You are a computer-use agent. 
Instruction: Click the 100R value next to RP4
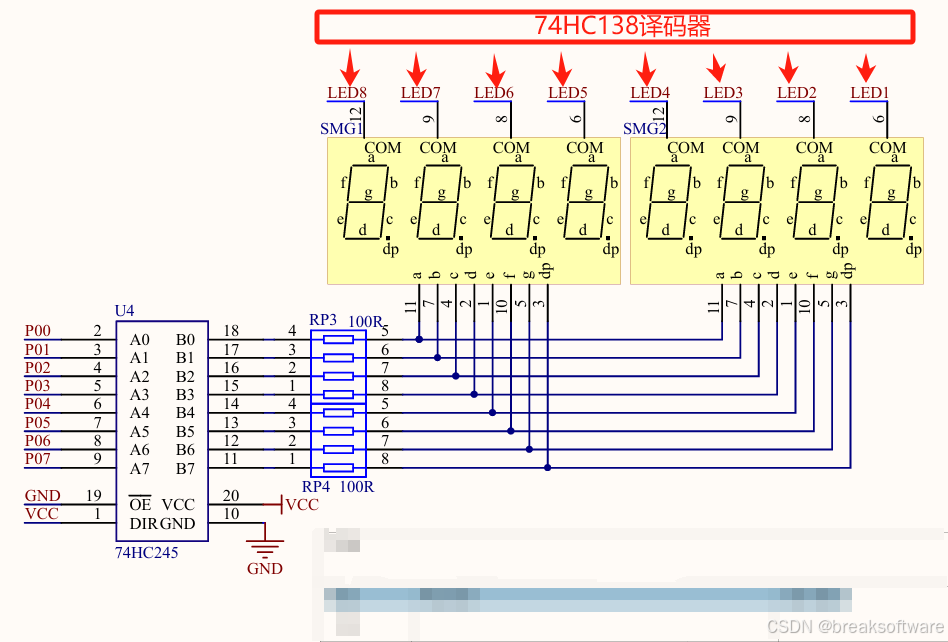[357, 487]
